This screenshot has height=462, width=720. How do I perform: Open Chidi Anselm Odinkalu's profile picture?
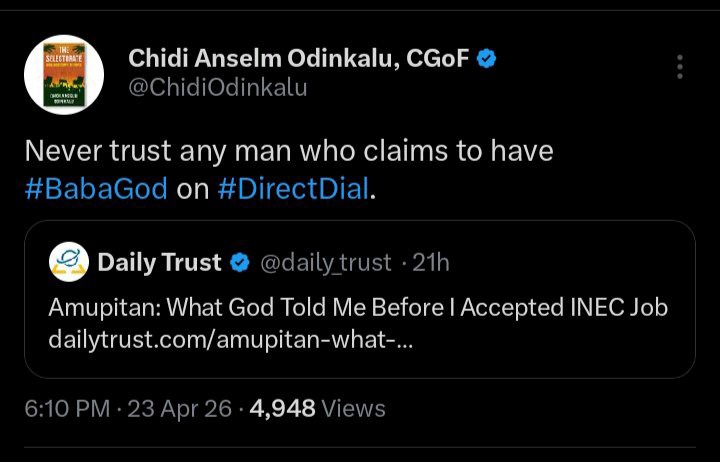point(62,73)
